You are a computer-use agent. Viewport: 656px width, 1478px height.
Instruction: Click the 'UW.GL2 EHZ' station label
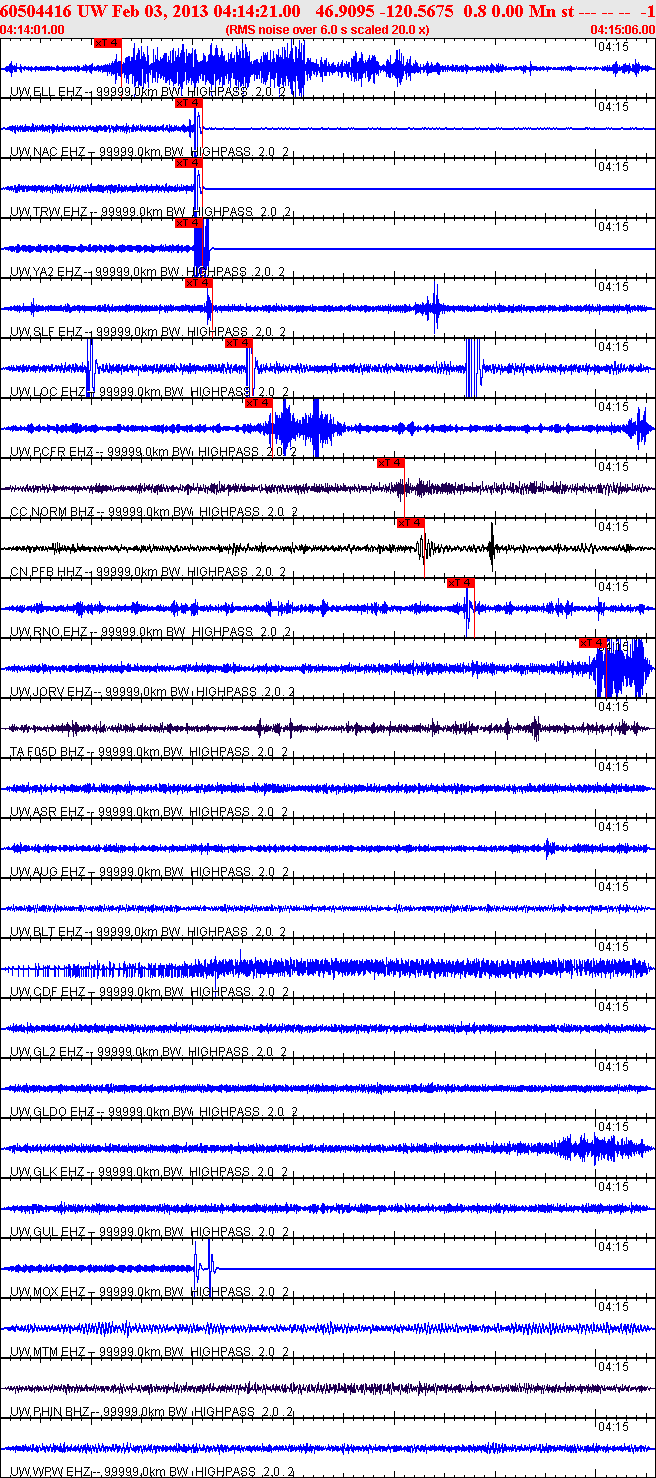tap(46, 1051)
